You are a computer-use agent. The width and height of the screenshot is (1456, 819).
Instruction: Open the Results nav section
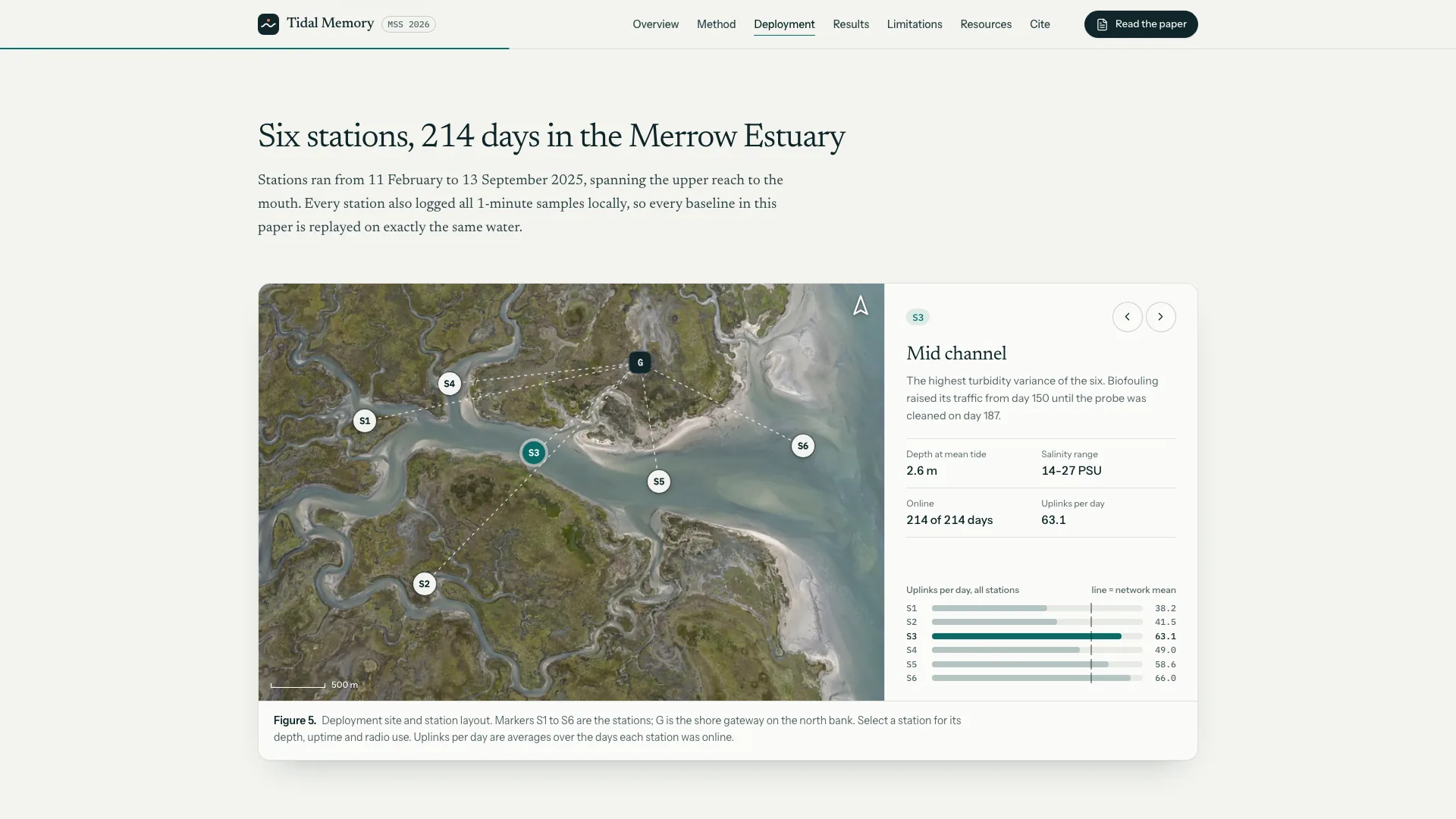point(851,24)
